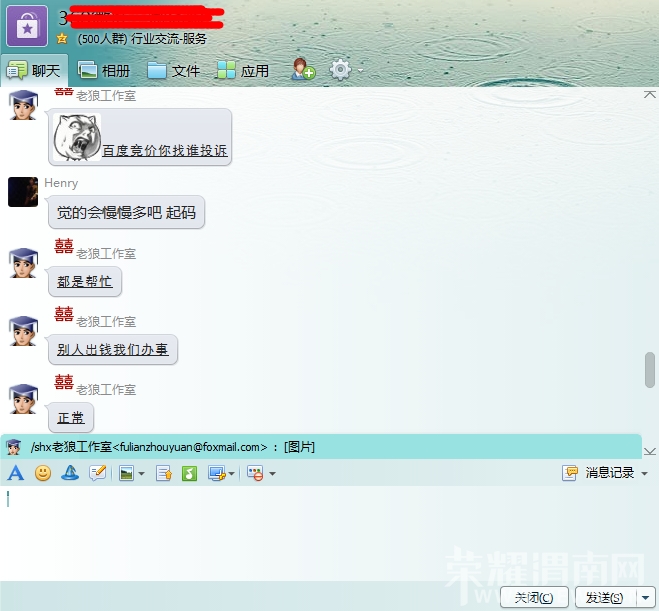The image size is (659, 611).
Task: Click Henry's dark avatar
Action: (x=23, y=192)
